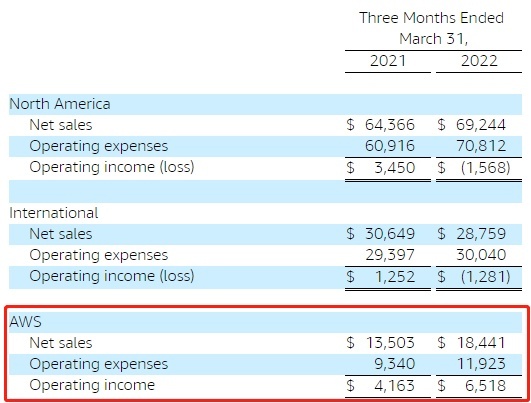The width and height of the screenshot is (531, 403).
Task: Select AWS 2022 operating income 6,518
Action: 485,385
